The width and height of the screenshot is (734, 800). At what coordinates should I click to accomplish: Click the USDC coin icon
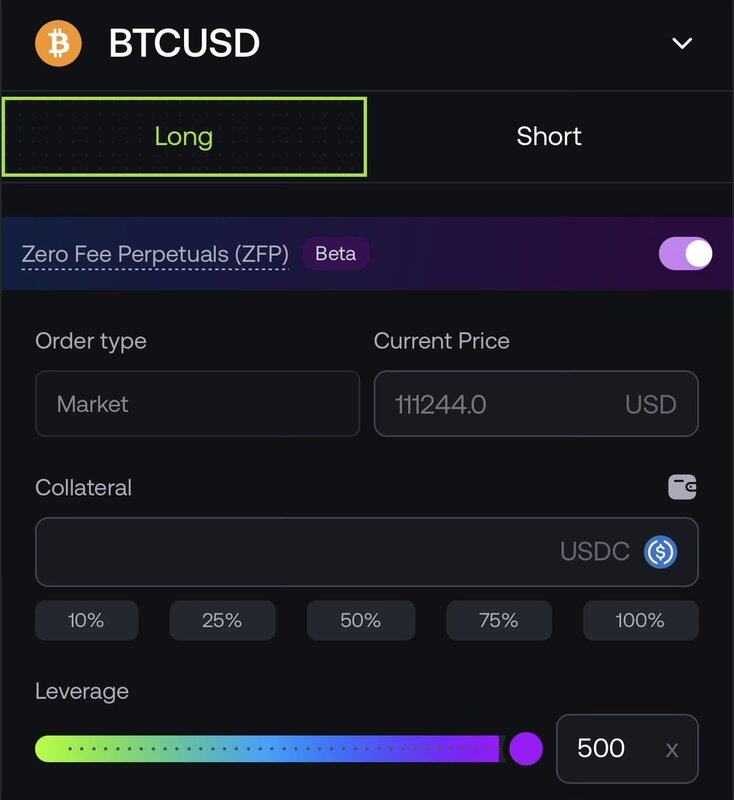point(661,551)
